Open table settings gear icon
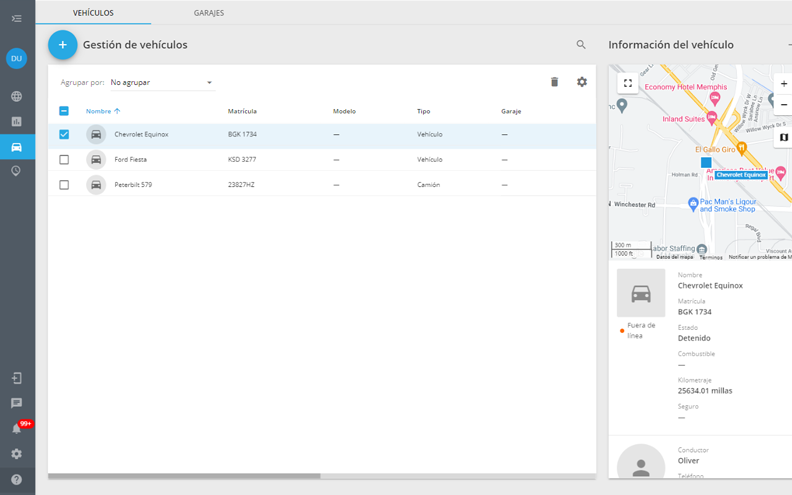This screenshot has height=495, width=792. (582, 82)
